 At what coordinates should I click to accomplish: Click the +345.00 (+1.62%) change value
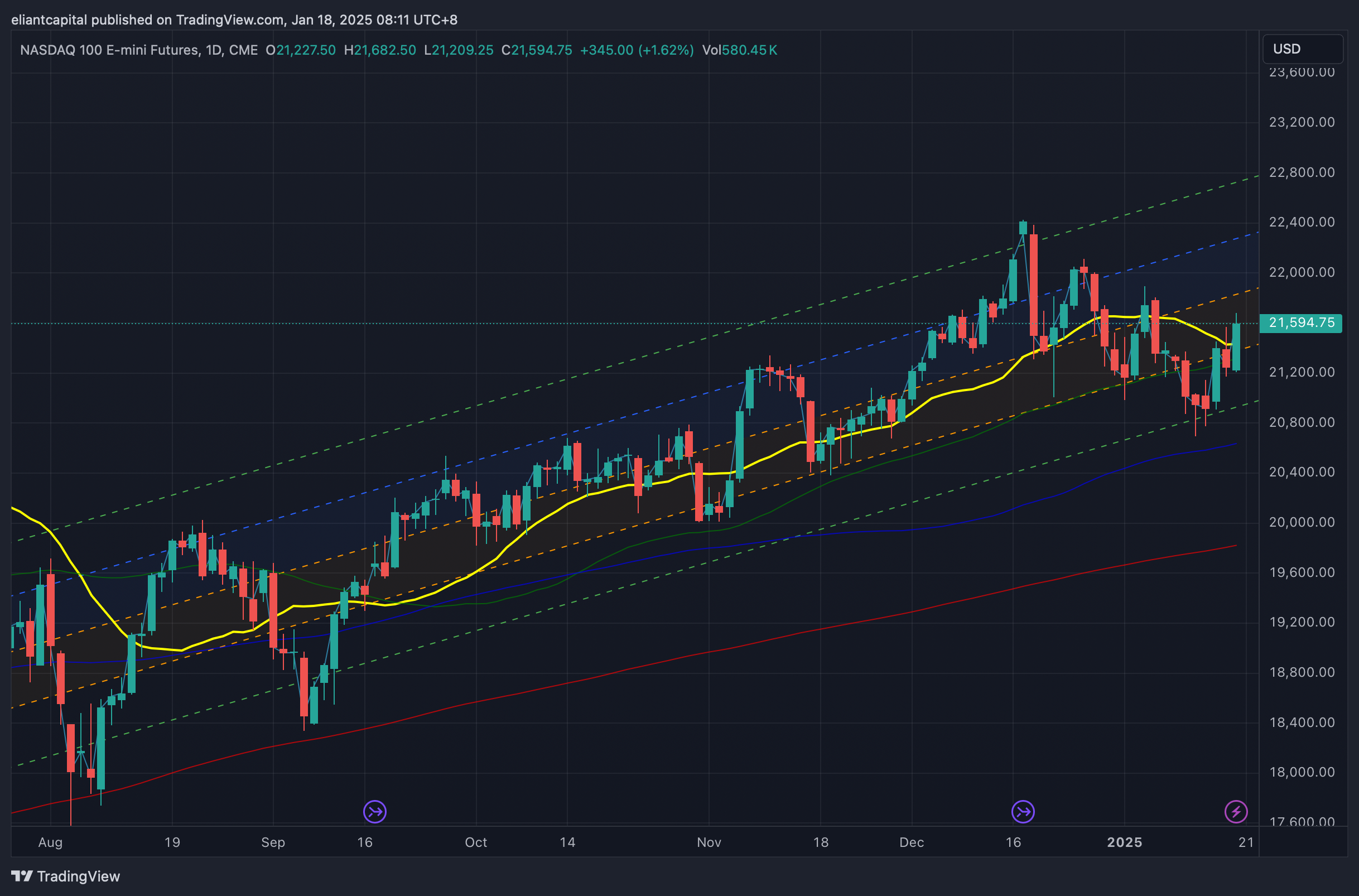coord(637,50)
